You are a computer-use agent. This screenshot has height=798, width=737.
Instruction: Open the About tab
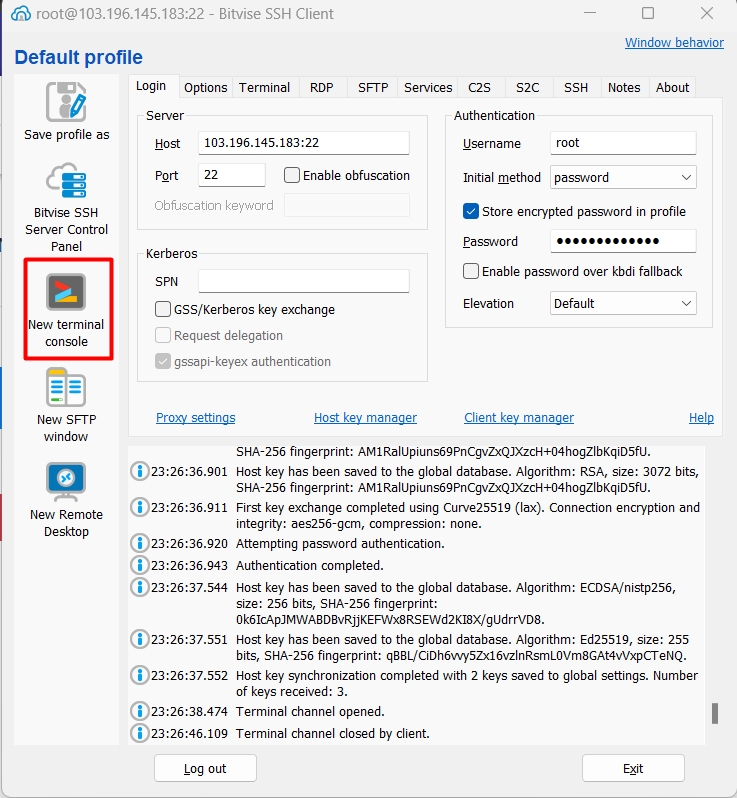[672, 88]
